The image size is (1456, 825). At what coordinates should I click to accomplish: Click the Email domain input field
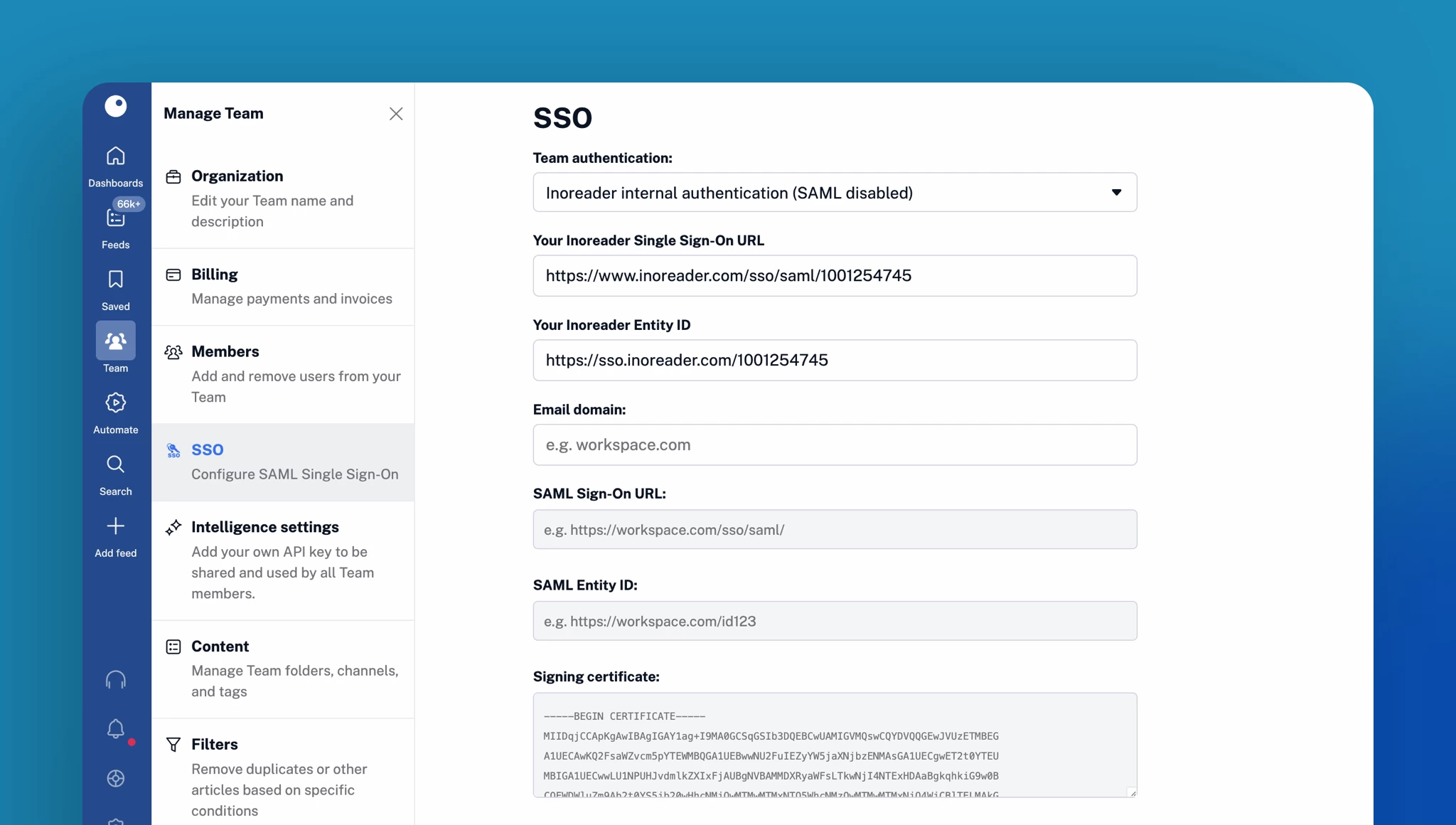tap(835, 445)
